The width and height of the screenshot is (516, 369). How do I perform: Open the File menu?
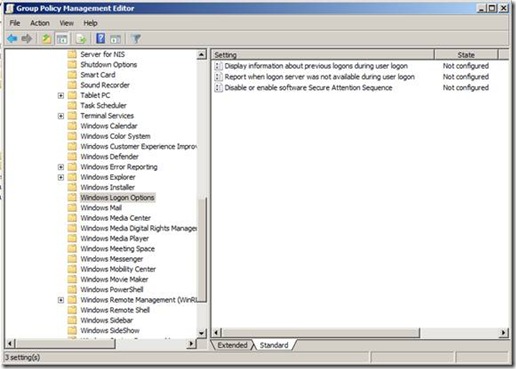point(15,23)
